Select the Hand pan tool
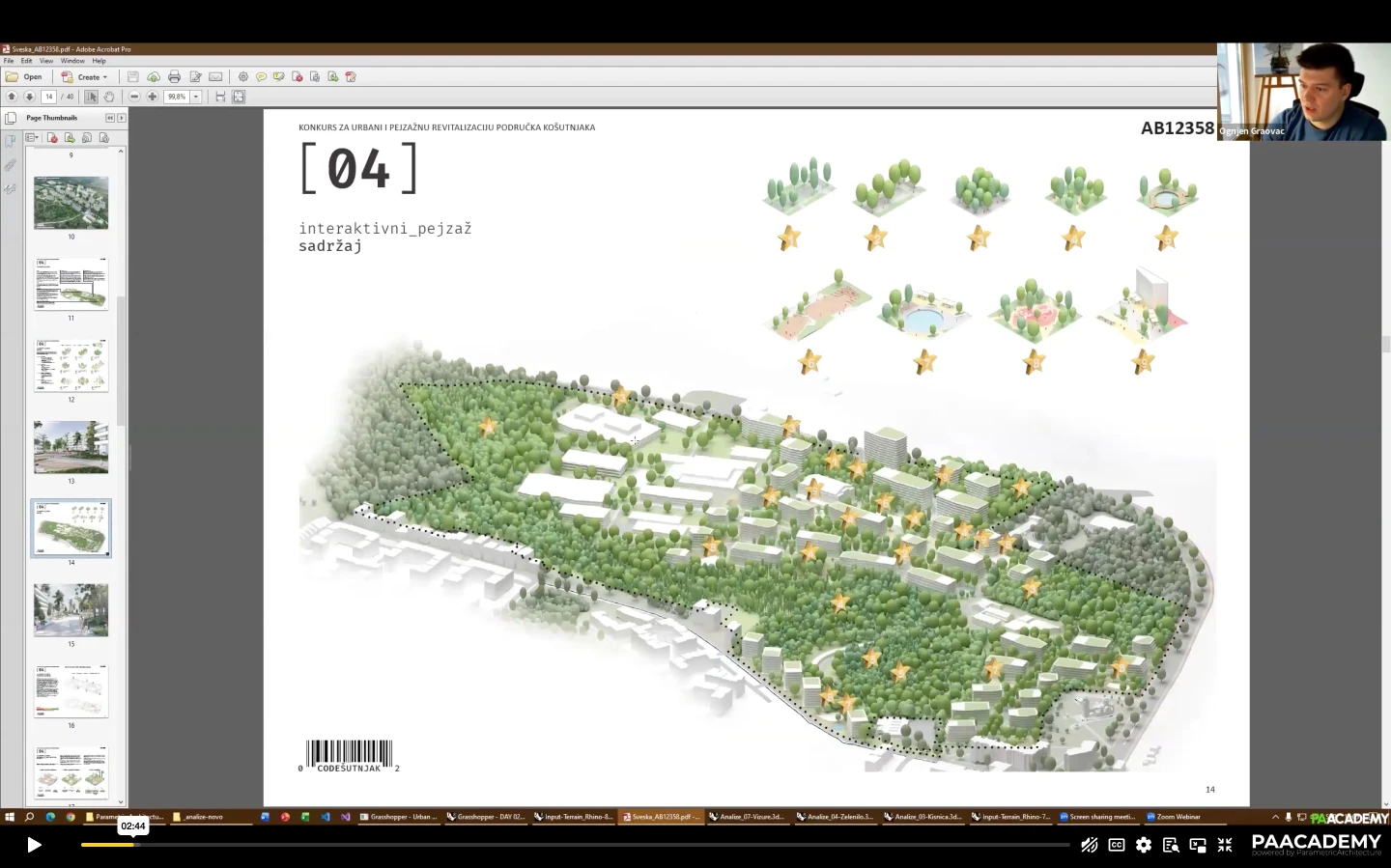1391x868 pixels. [x=109, y=97]
